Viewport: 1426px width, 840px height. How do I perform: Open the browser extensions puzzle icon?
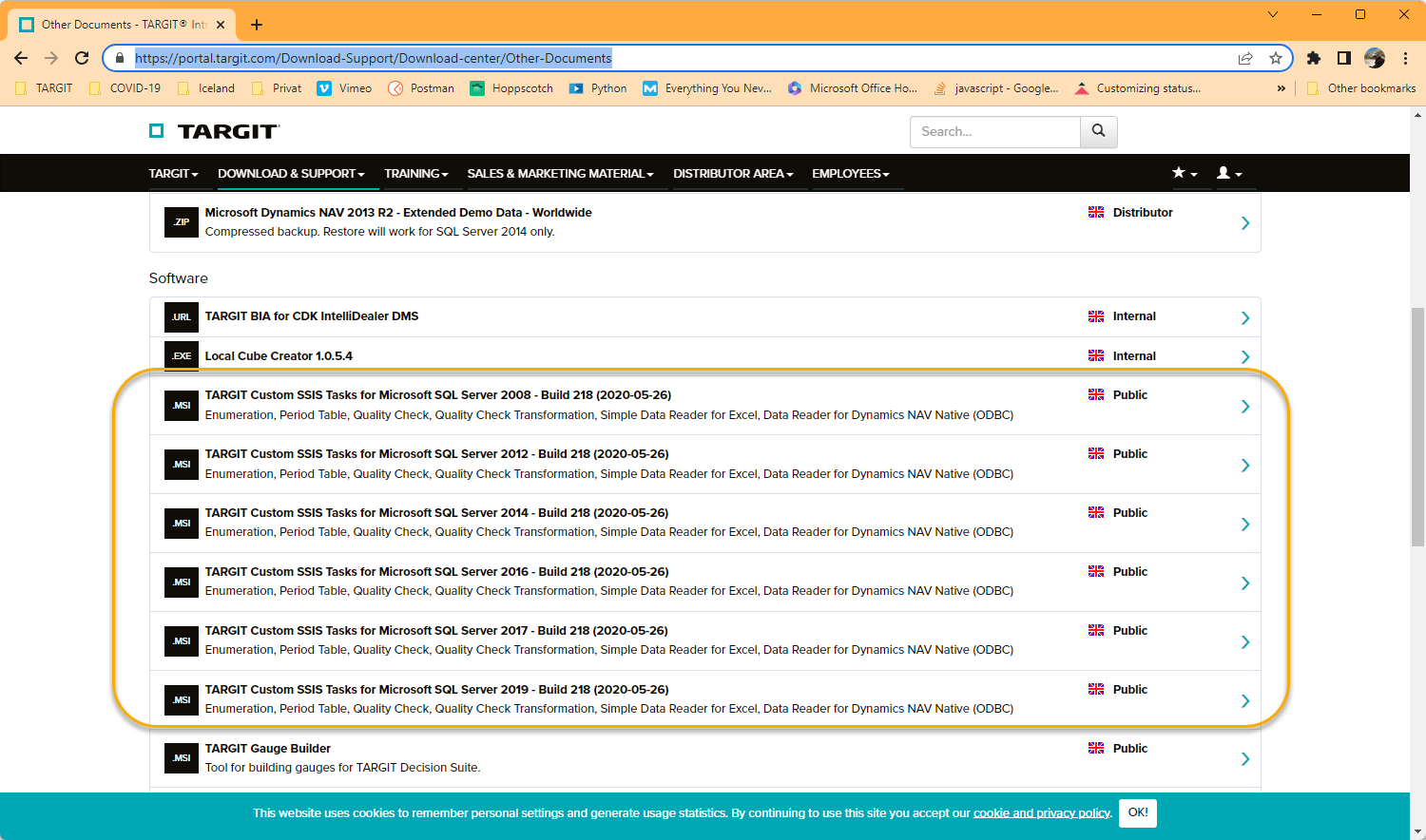[1314, 58]
